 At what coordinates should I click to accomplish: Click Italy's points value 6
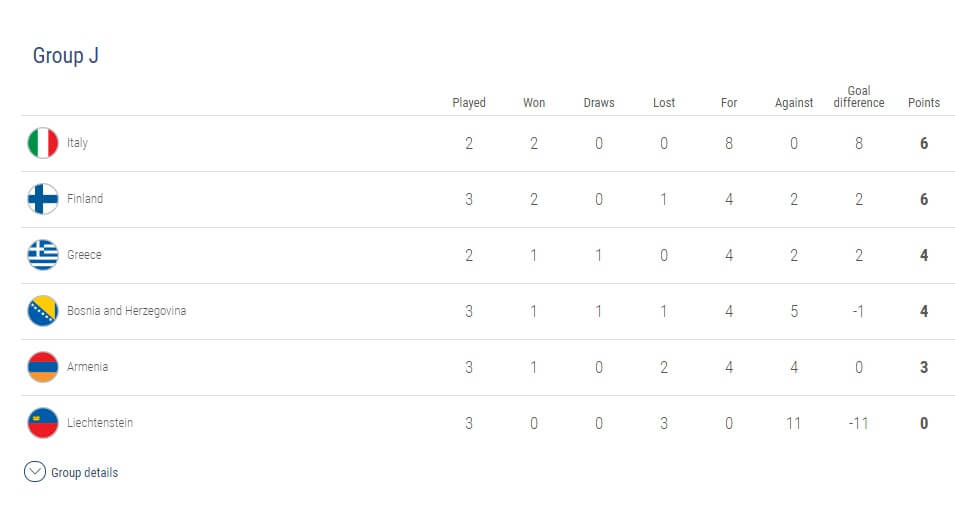click(x=924, y=143)
